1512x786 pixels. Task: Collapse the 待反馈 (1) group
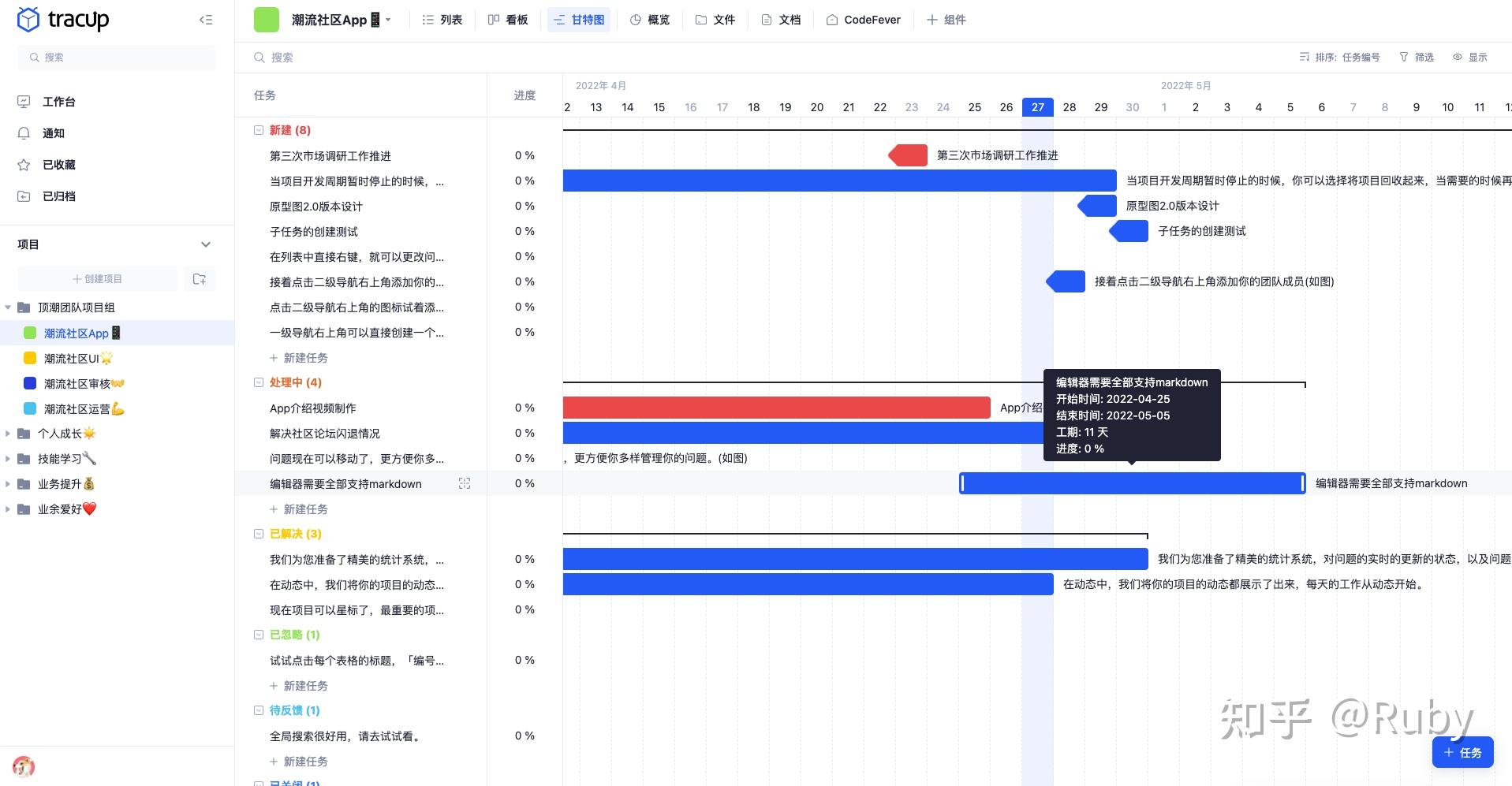(x=258, y=710)
